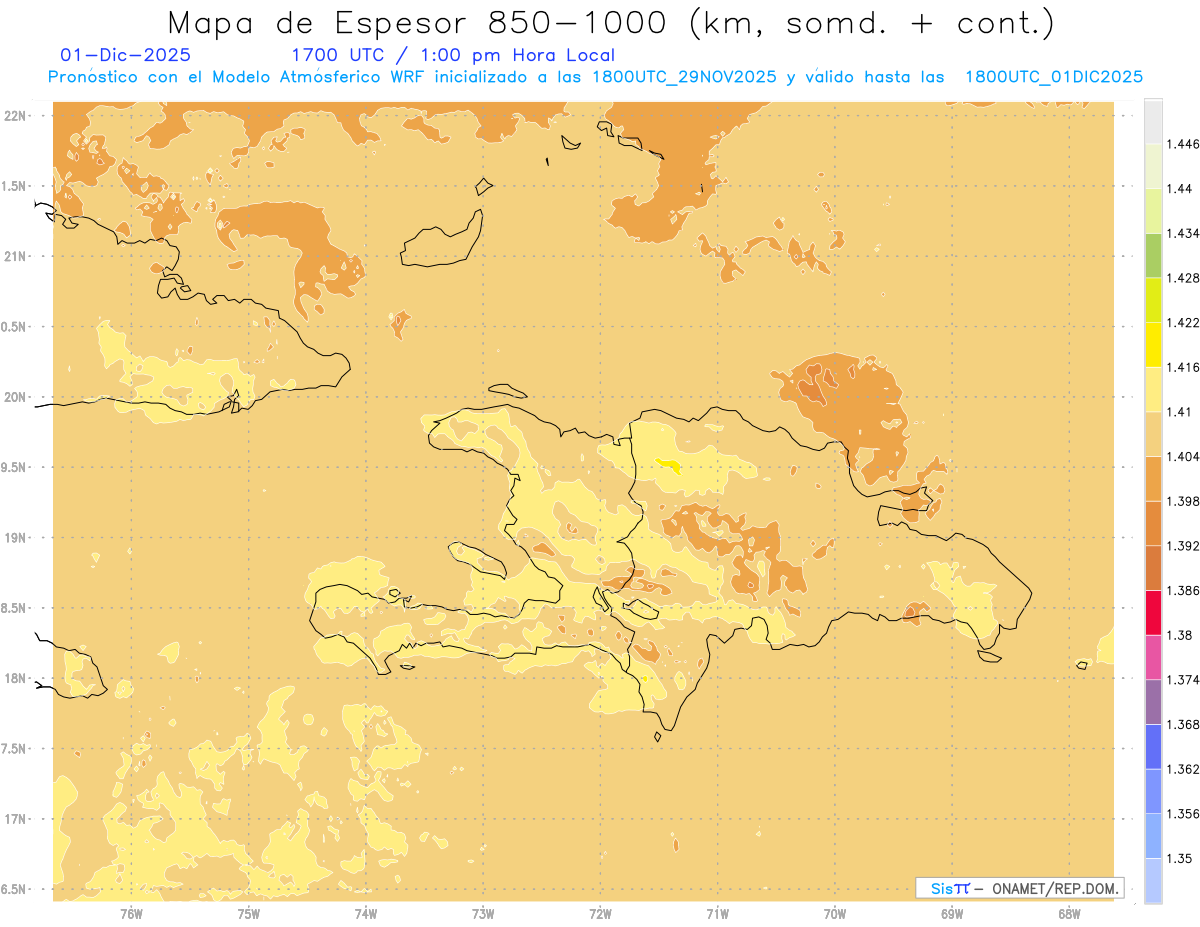
Task: Click the pink legend swatch below 1.38
Action: (x=1153, y=657)
